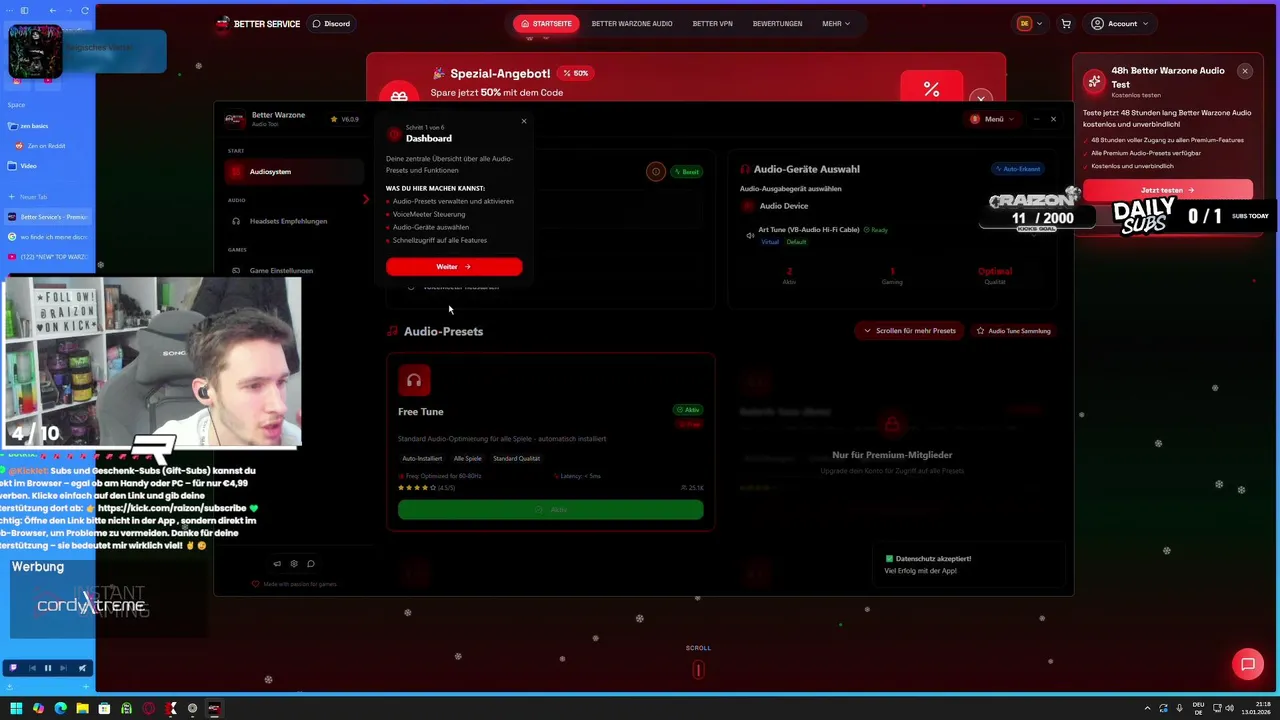
Task: Close the 48h Better Warzone Audio popup
Action: (x=1245, y=71)
